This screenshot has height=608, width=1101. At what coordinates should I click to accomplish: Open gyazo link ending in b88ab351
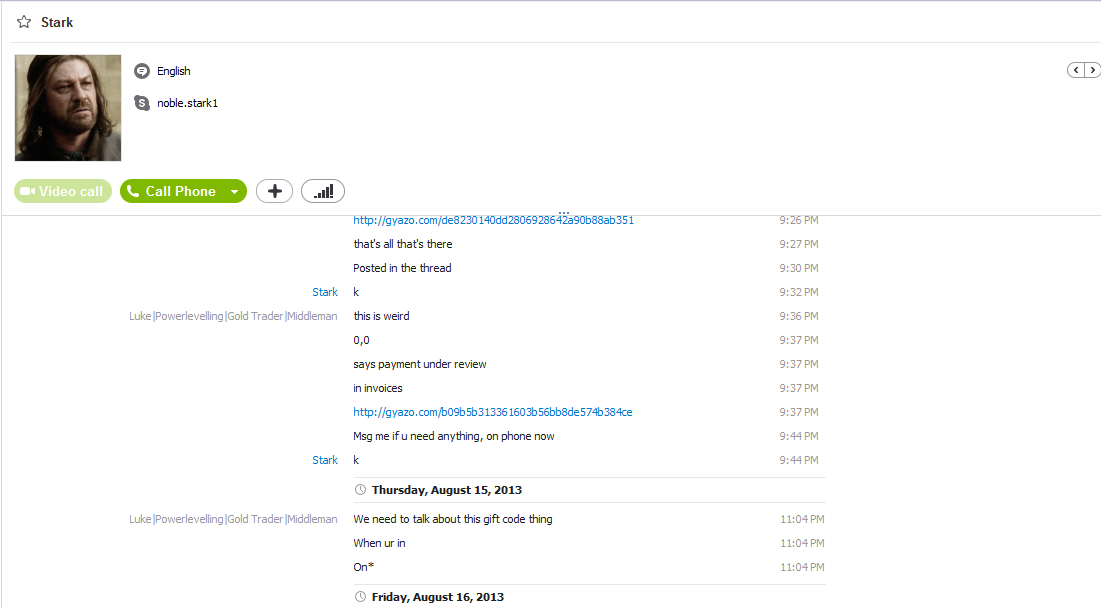click(494, 220)
